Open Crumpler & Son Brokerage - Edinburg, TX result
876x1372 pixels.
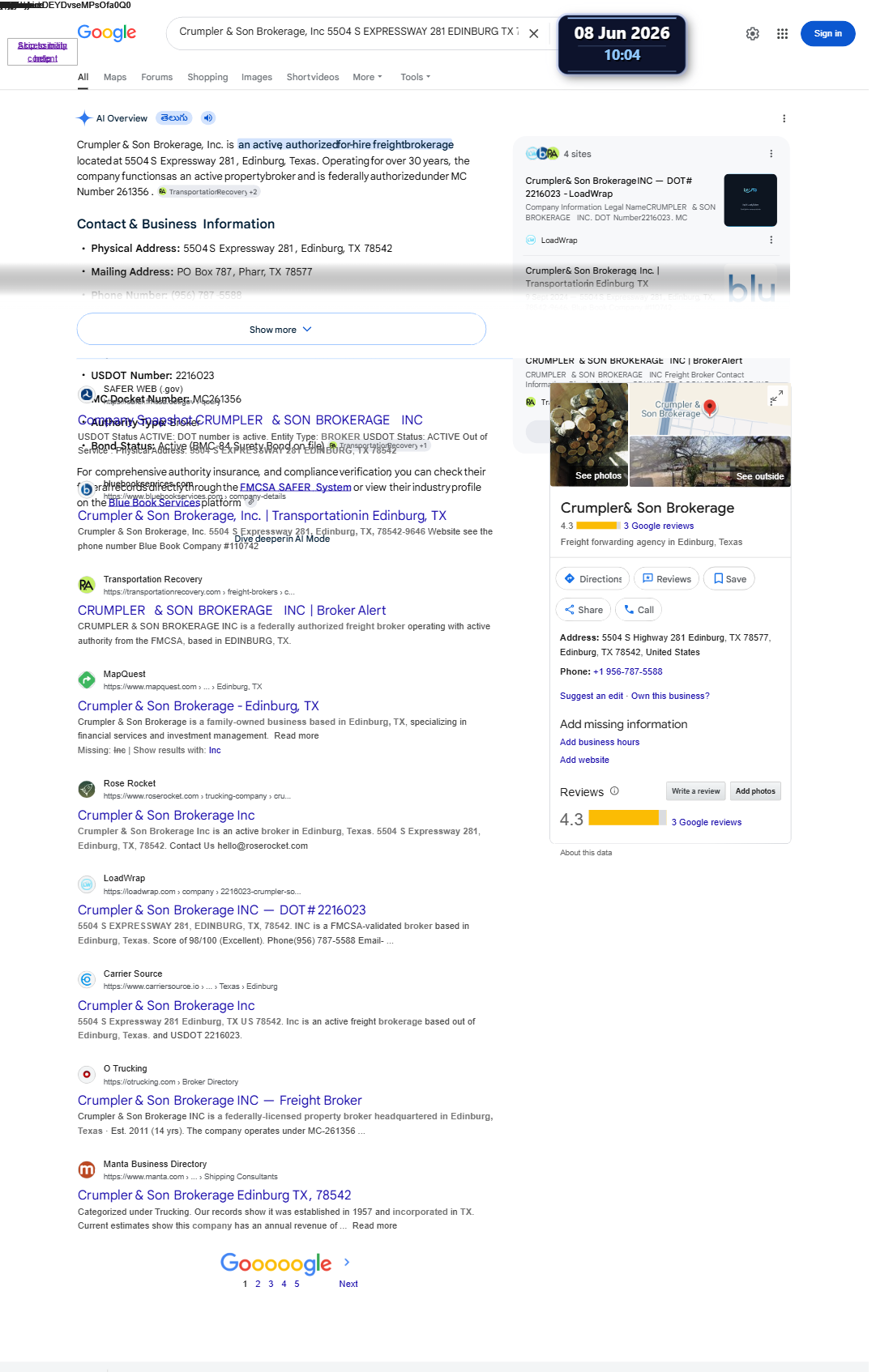pos(199,706)
